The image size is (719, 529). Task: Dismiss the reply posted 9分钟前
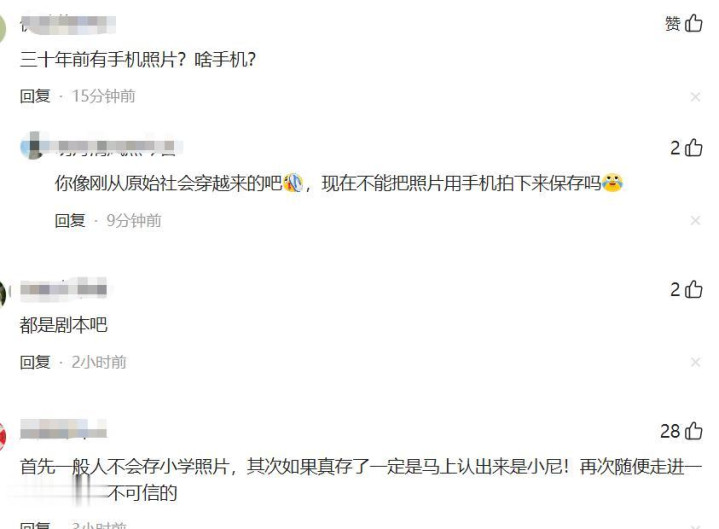695,220
